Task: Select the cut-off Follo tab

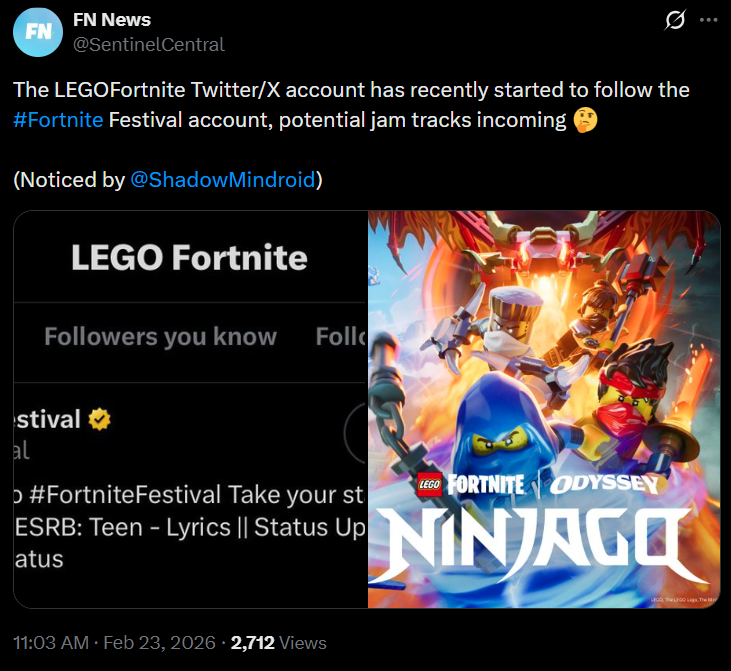Action: click(341, 337)
